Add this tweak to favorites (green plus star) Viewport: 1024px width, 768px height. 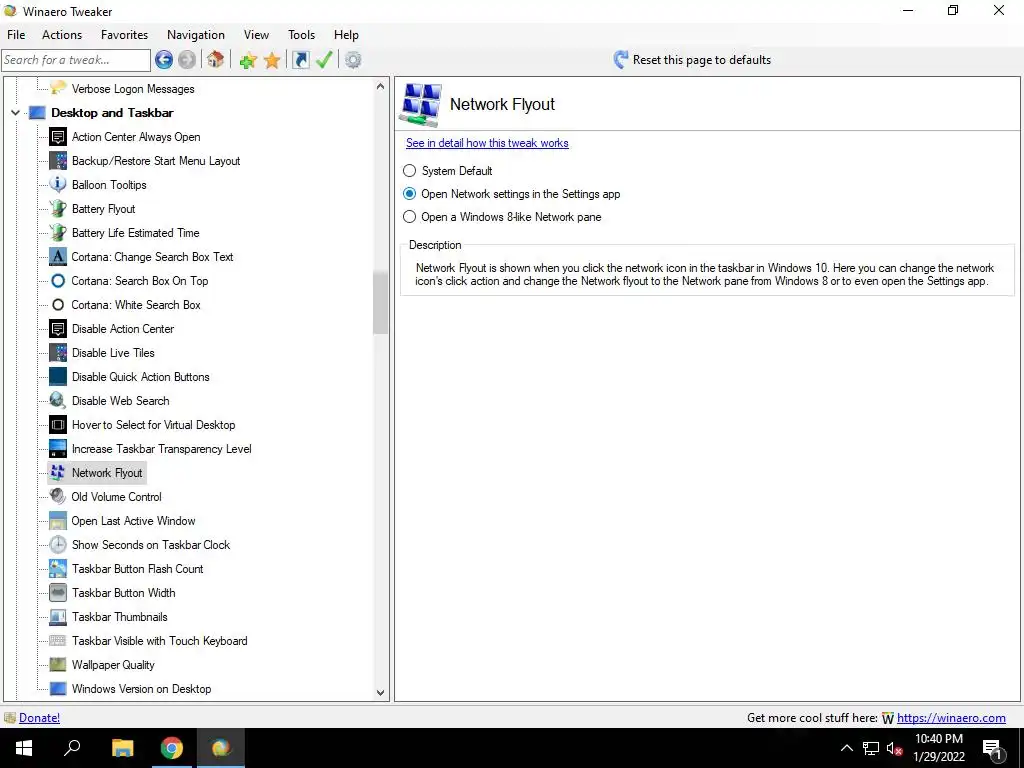[x=248, y=61]
